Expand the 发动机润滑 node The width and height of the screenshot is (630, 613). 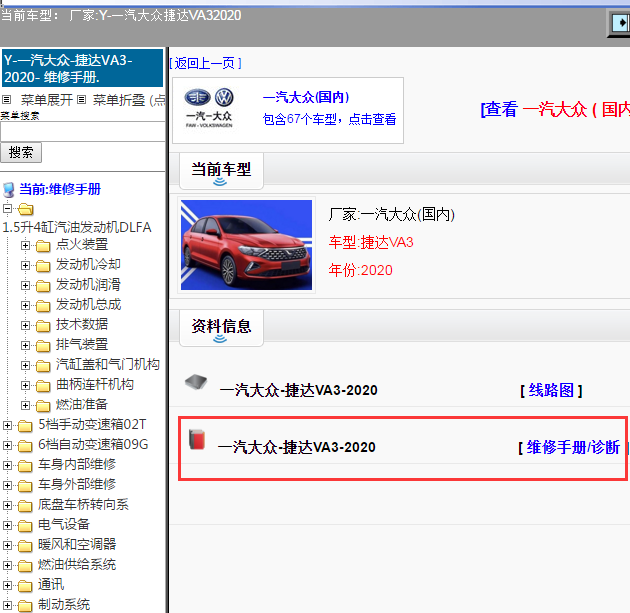click(x=25, y=285)
